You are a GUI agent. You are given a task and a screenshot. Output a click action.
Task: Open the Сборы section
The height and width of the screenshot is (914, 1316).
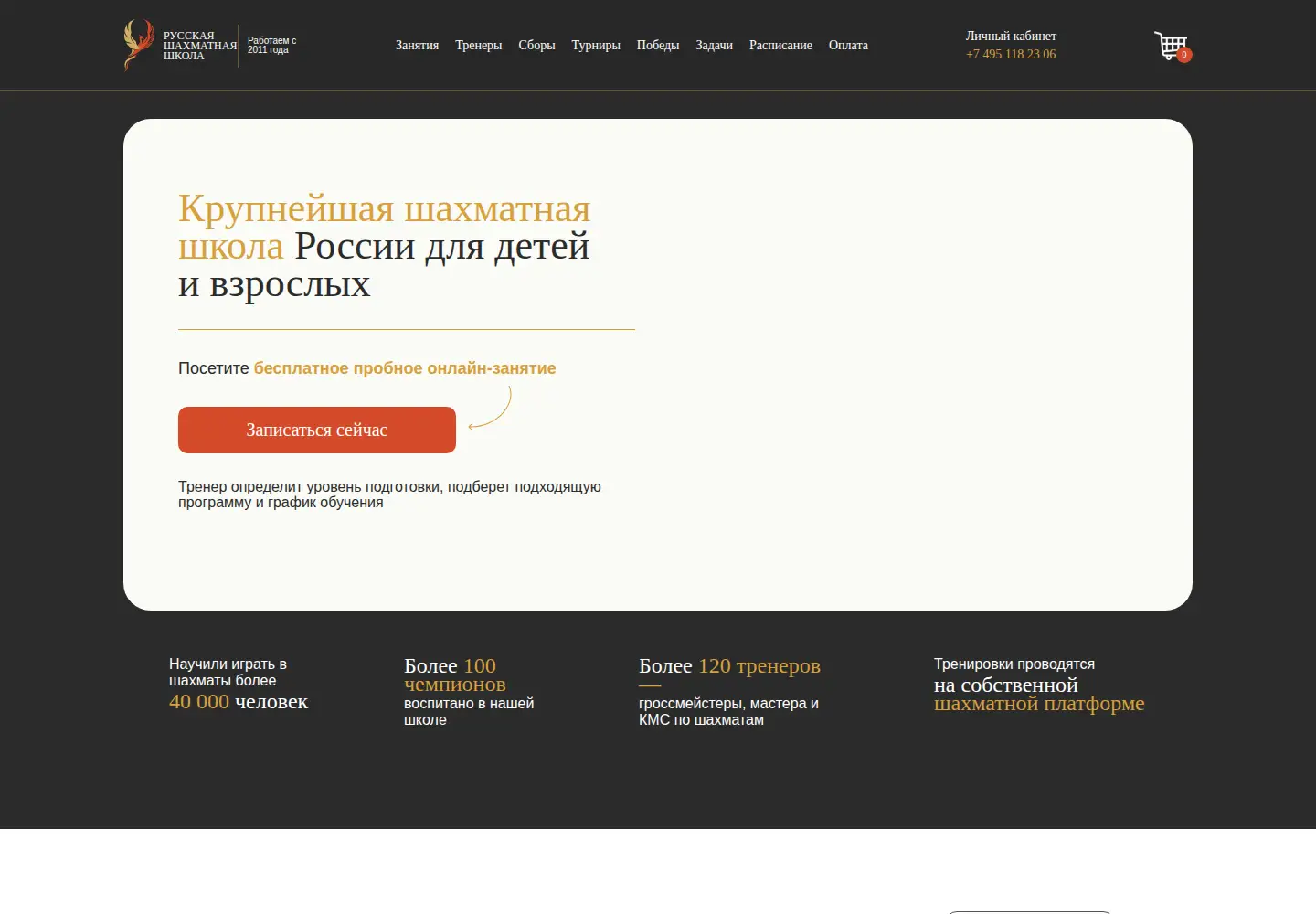tap(536, 45)
